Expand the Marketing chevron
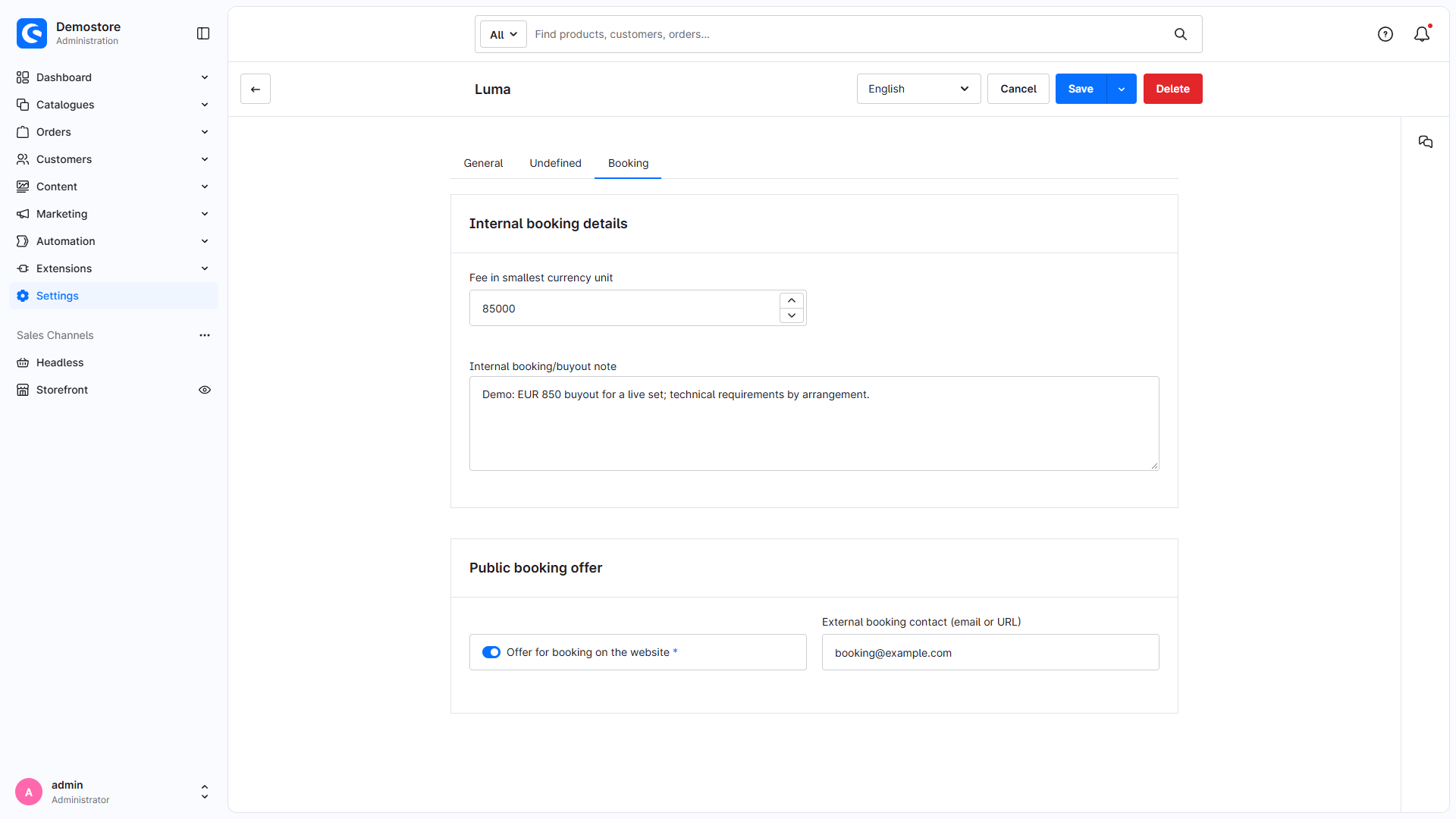1456x819 pixels. (x=205, y=214)
